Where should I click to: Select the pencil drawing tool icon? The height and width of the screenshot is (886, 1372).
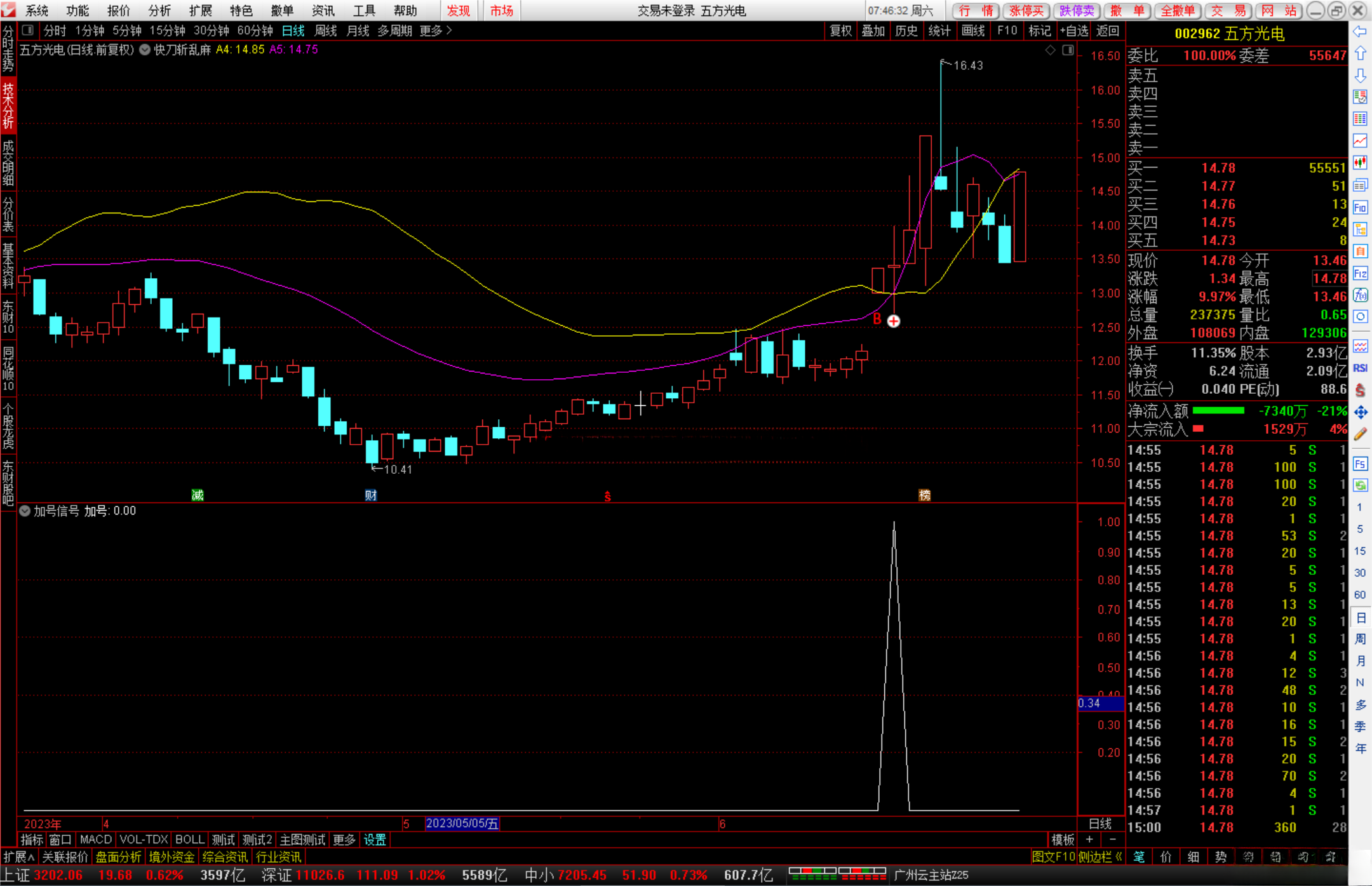click(1360, 434)
